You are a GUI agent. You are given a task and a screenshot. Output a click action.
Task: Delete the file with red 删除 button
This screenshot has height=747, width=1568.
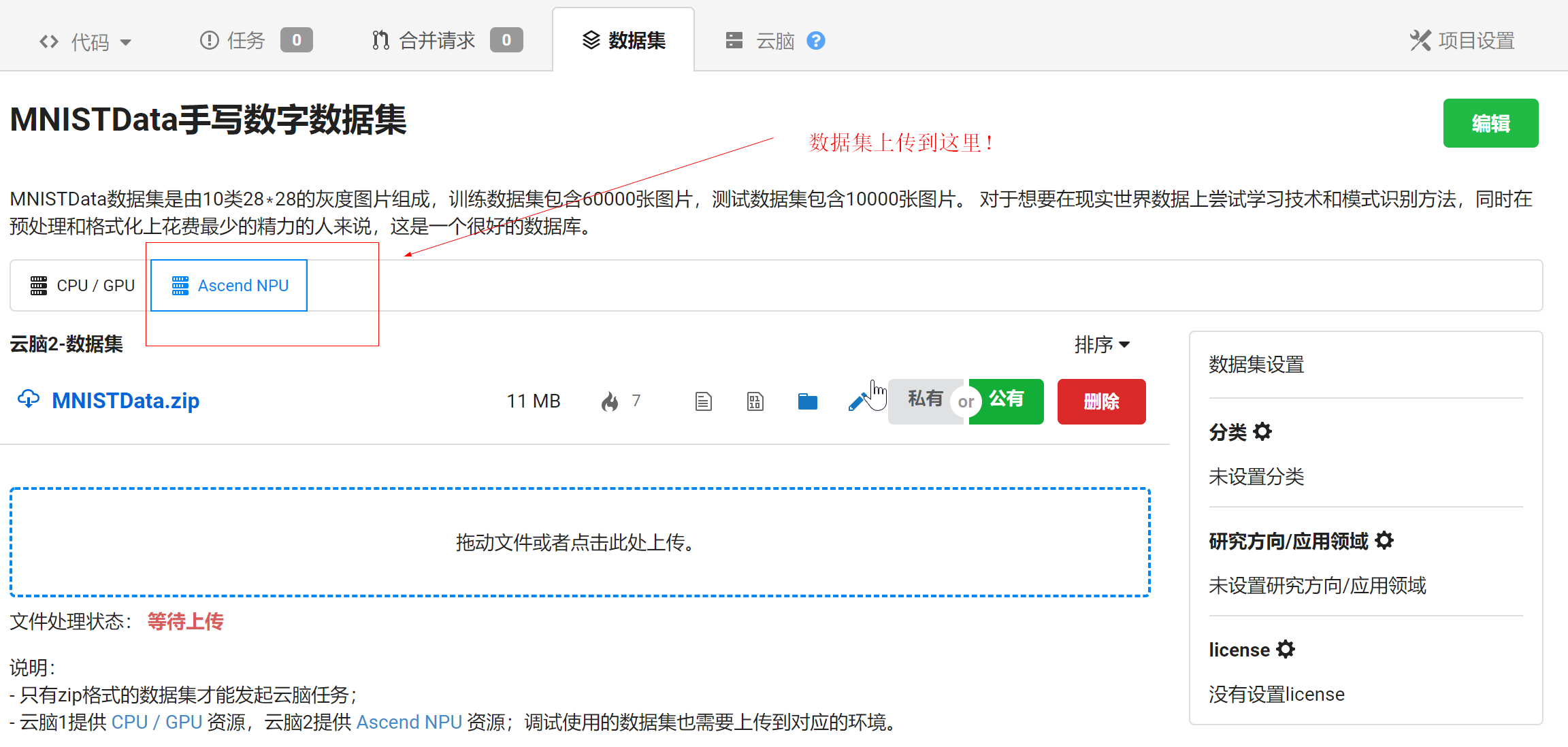(1101, 401)
